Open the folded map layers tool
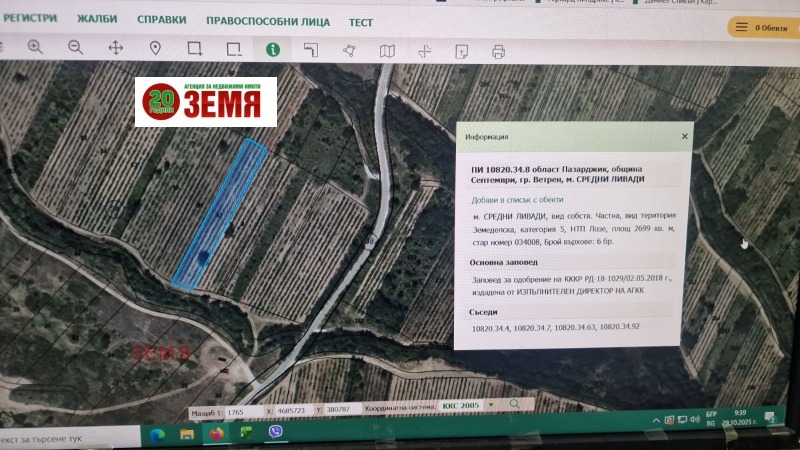This screenshot has width=800, height=450. click(387, 51)
